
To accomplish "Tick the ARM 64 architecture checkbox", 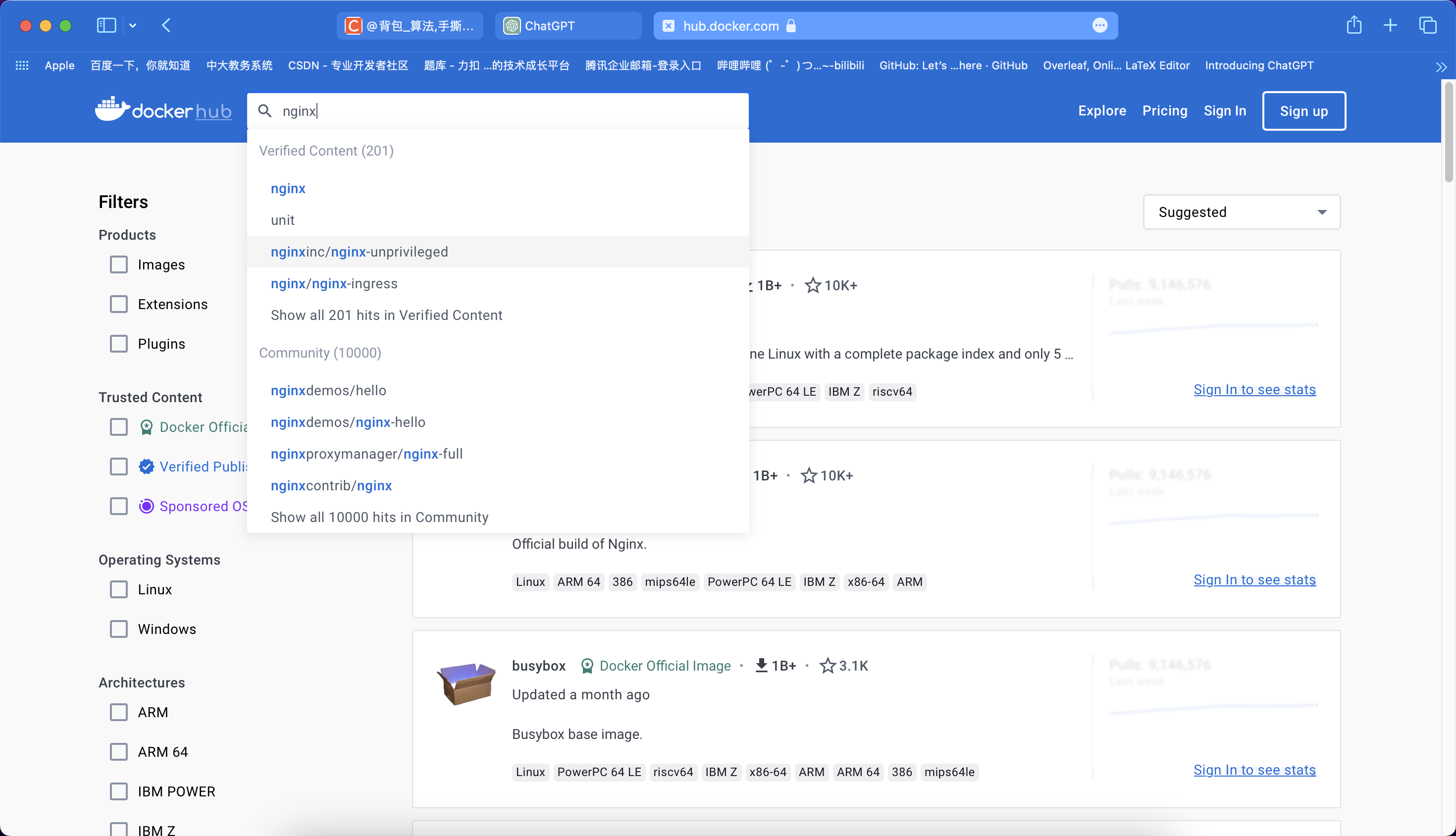I will coord(119,752).
